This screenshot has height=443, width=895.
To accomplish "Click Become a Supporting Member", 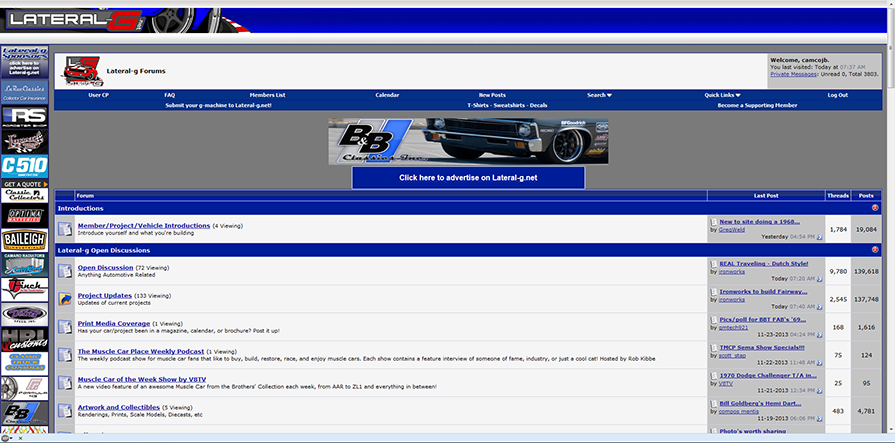I will point(757,105).
